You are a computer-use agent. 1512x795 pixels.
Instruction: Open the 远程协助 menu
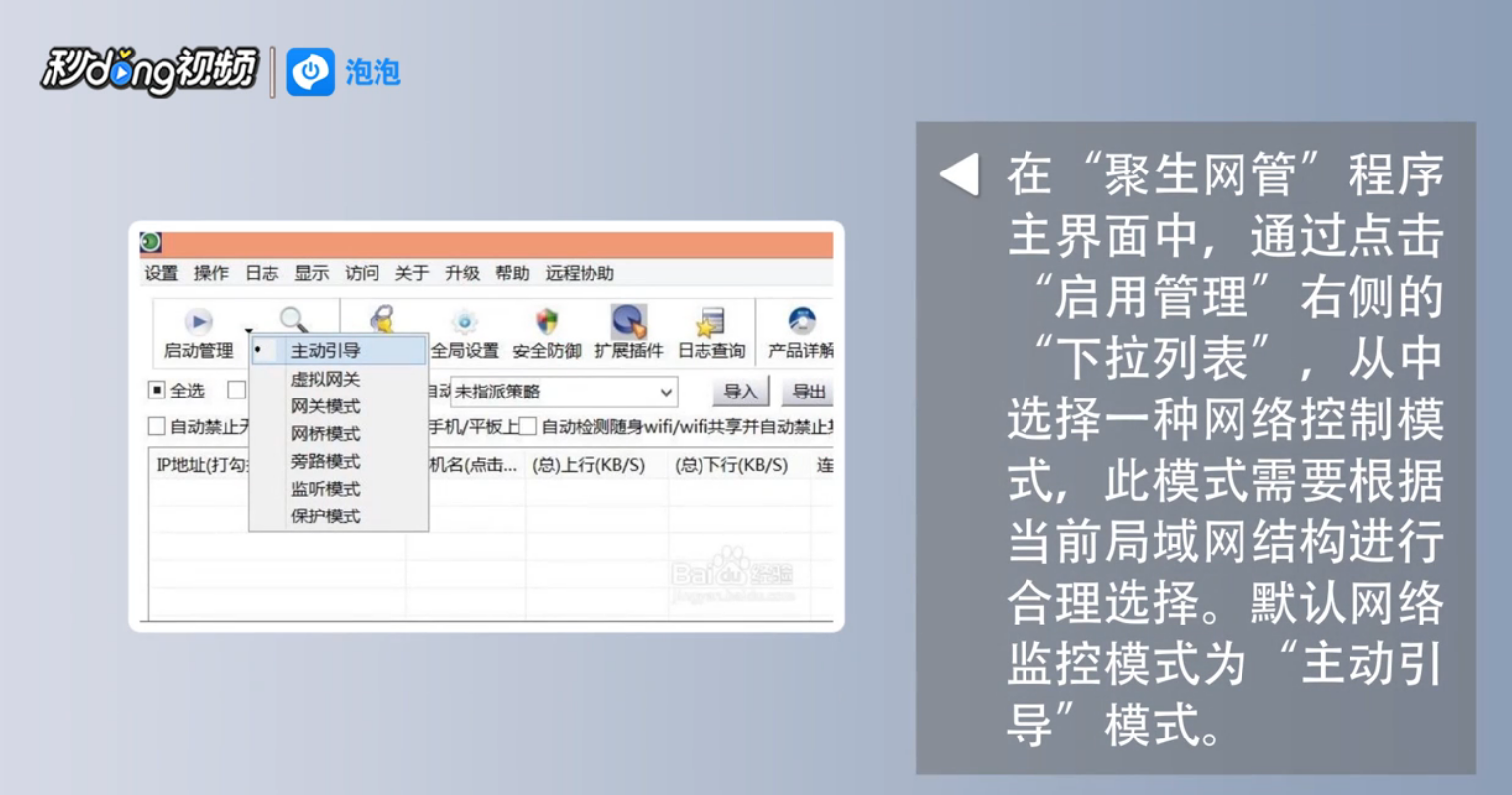click(580, 273)
